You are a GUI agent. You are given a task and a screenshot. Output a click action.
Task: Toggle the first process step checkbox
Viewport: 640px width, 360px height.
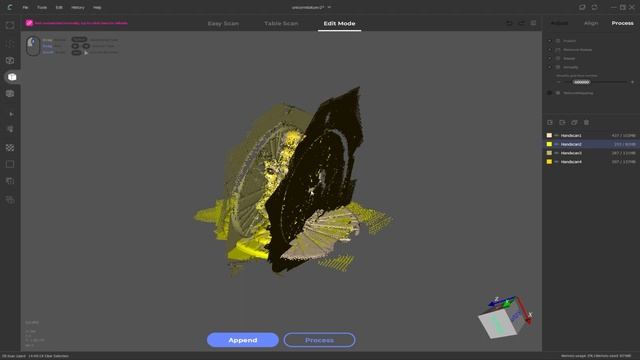(x=558, y=41)
